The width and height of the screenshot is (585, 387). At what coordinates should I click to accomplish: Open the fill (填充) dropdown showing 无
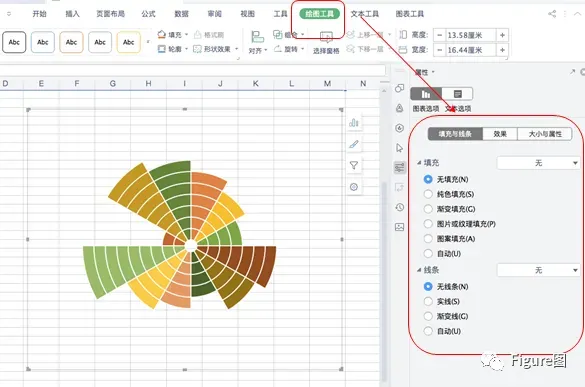[538, 163]
